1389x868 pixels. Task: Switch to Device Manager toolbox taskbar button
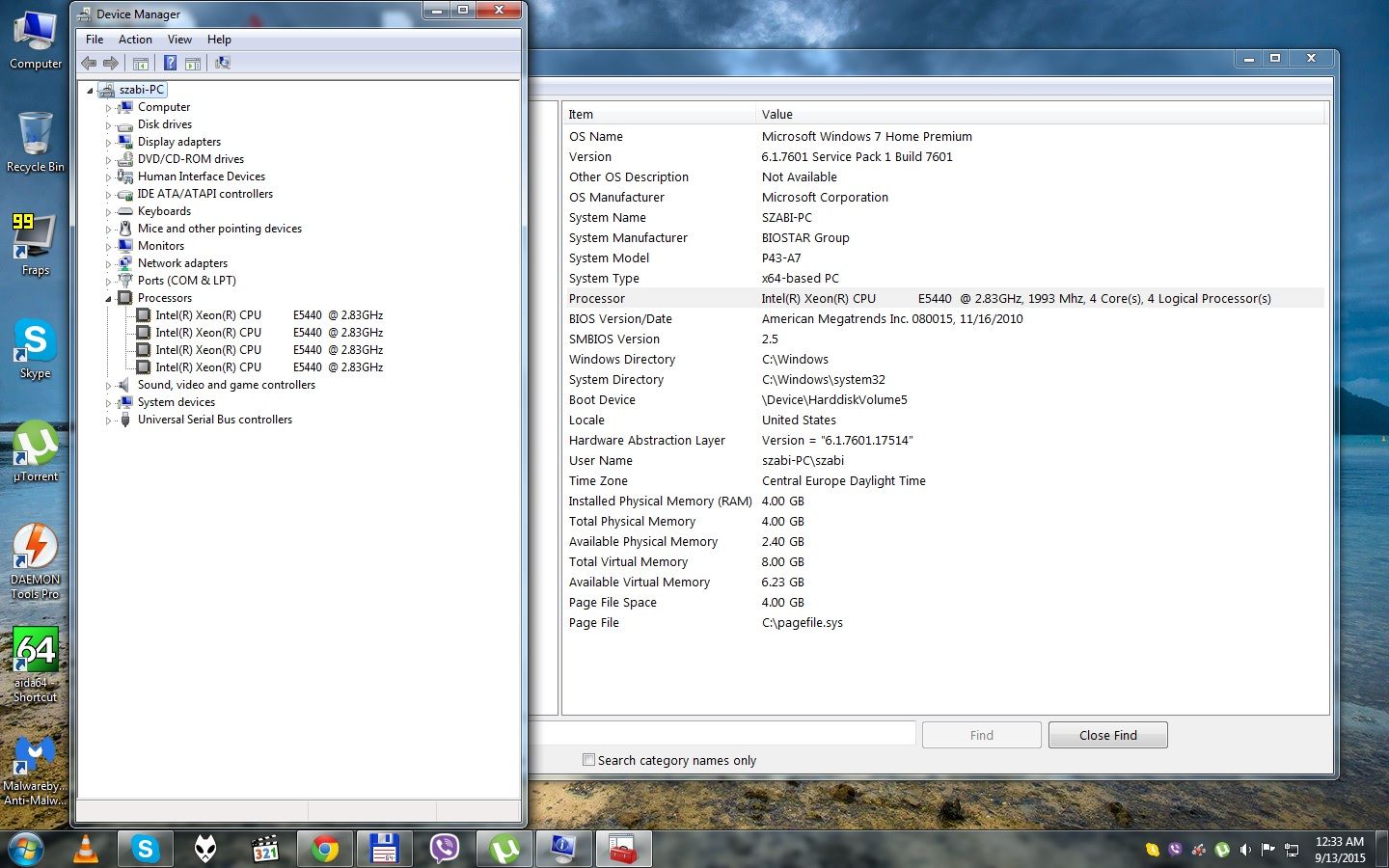coord(624,849)
